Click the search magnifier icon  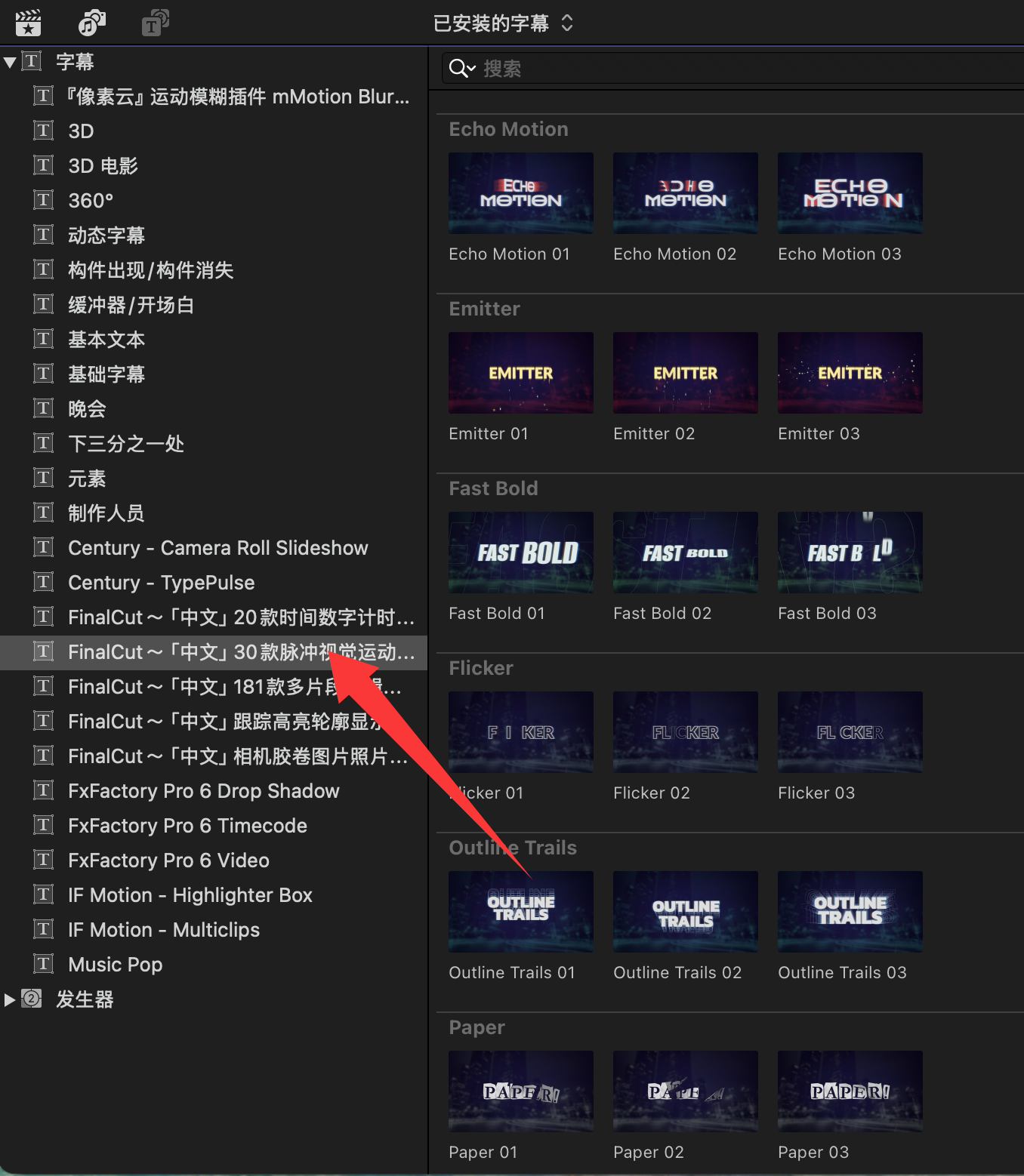[x=459, y=69]
